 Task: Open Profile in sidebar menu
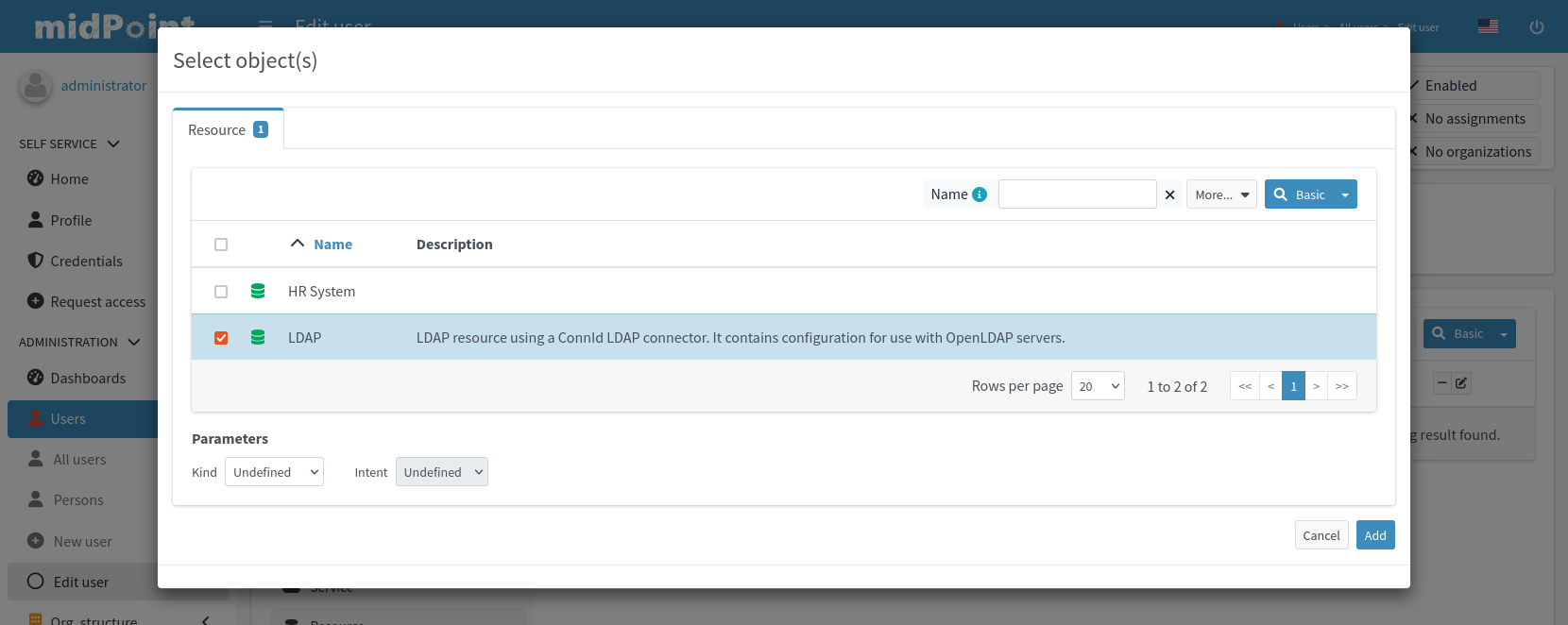[x=72, y=220]
